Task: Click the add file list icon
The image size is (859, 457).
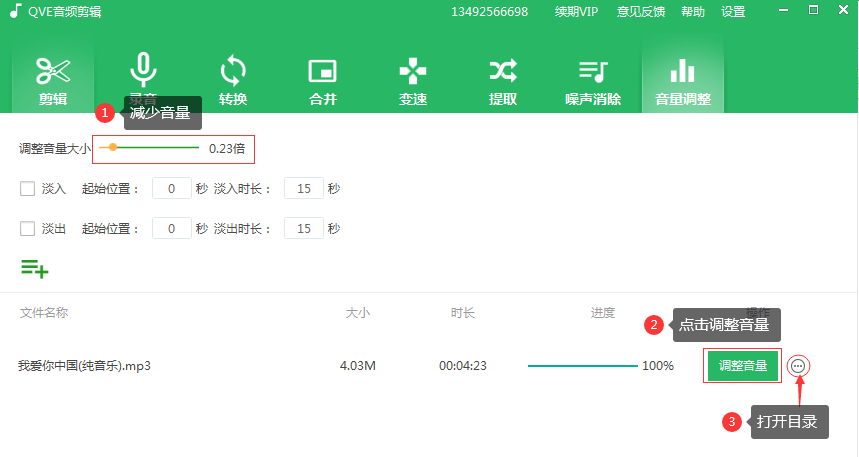Action: coord(34,267)
